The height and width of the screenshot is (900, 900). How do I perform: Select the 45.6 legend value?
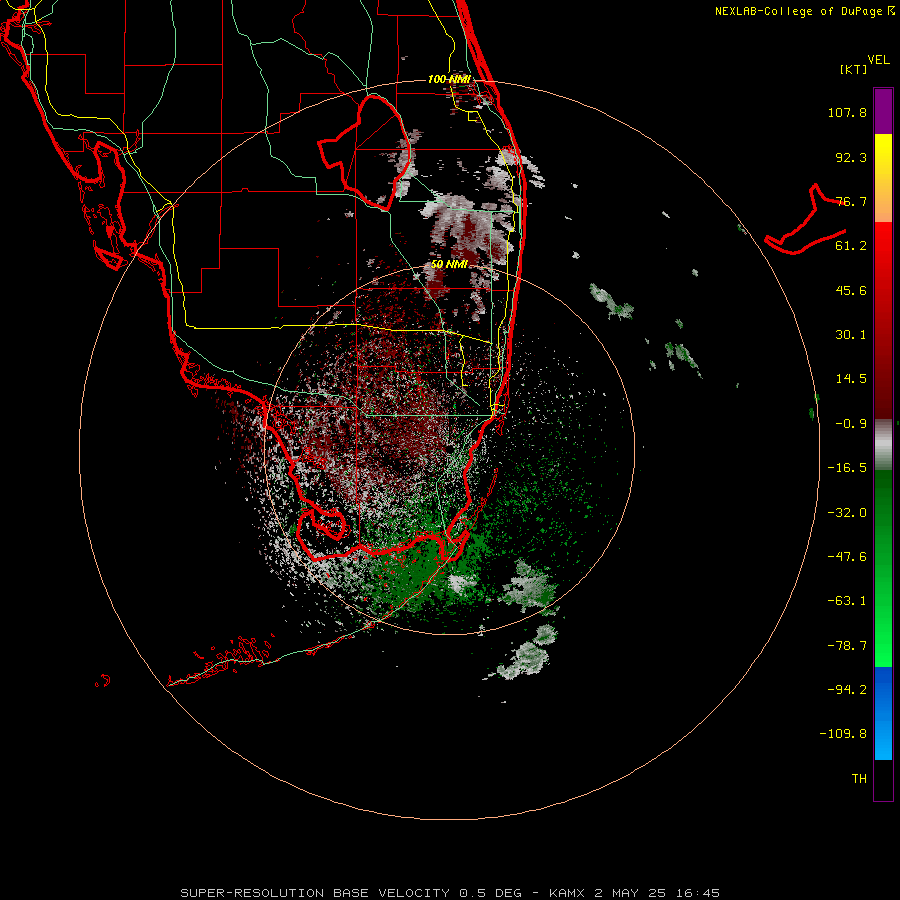[851, 290]
